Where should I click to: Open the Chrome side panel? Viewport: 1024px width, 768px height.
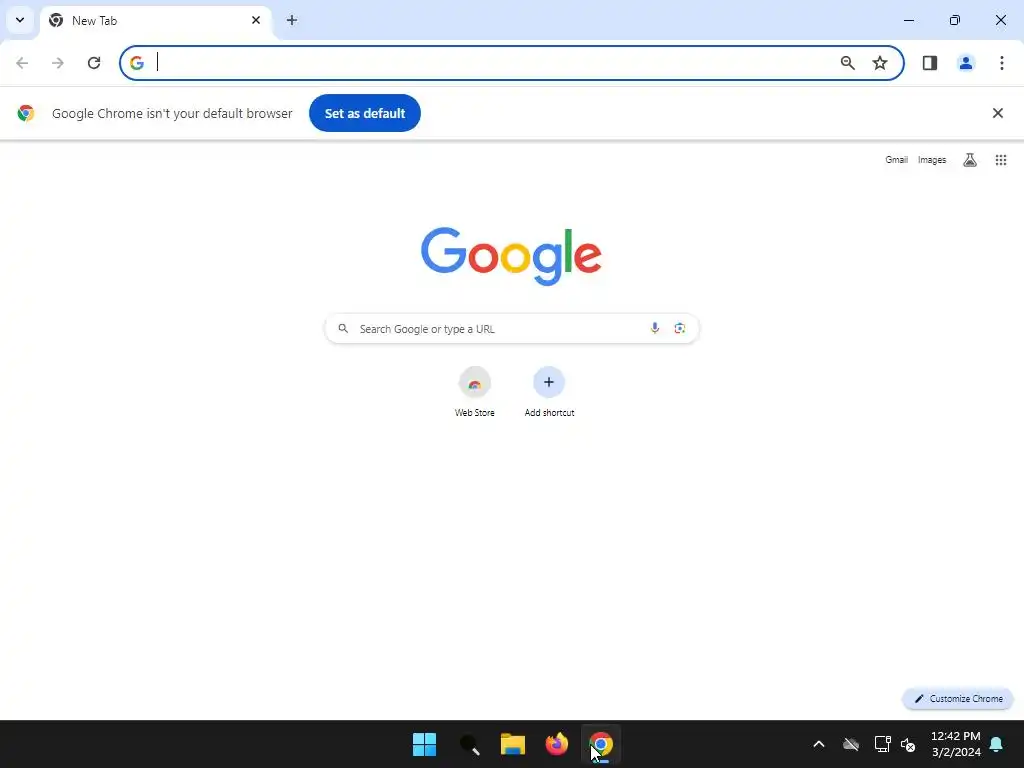tap(930, 63)
